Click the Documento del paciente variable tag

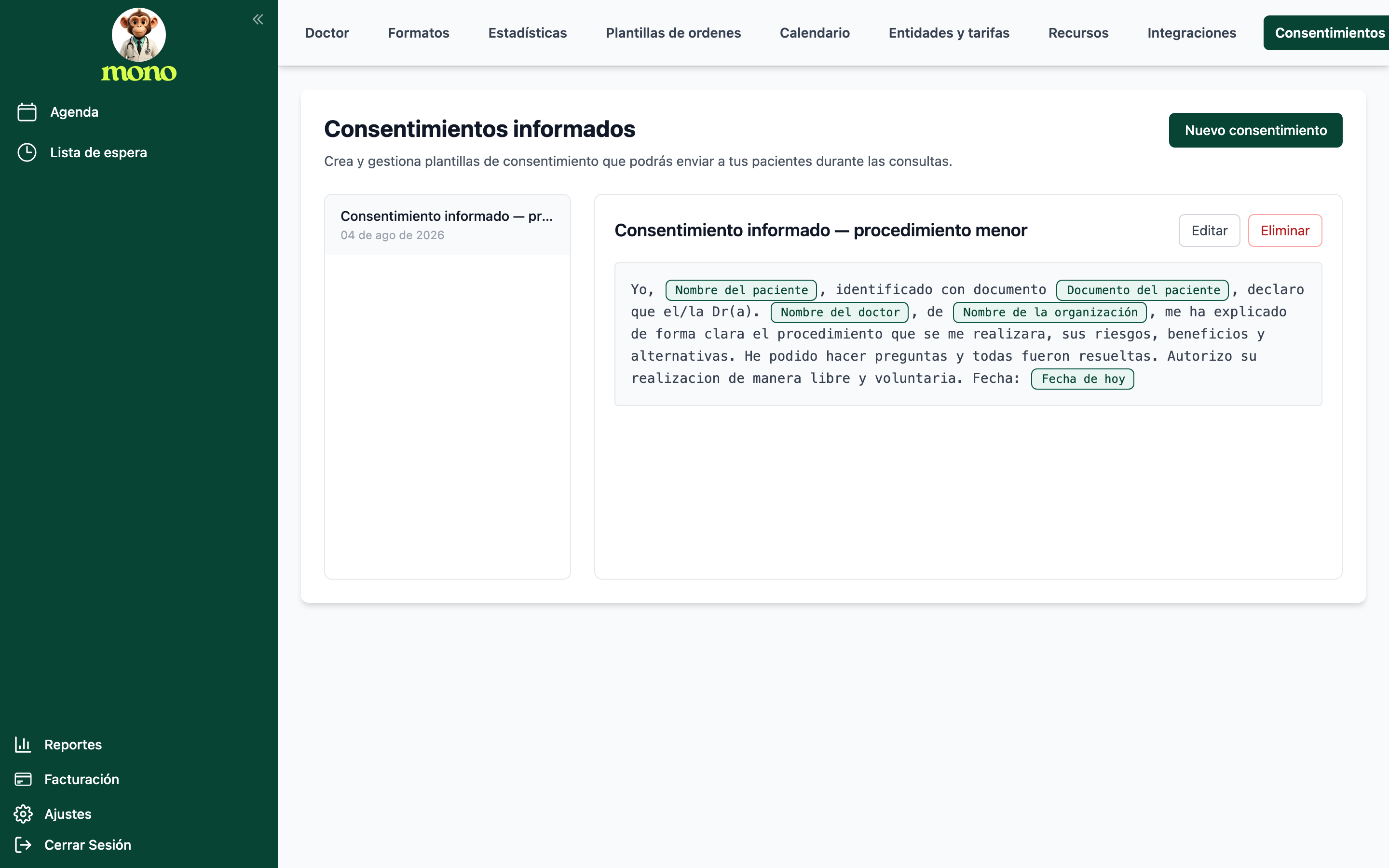[1143, 290]
